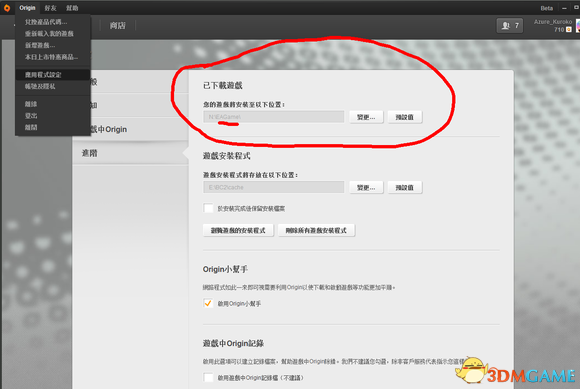Click the Origin小幫手 section heading
Image resolution: width=580 pixels, height=389 pixels.
(225, 269)
